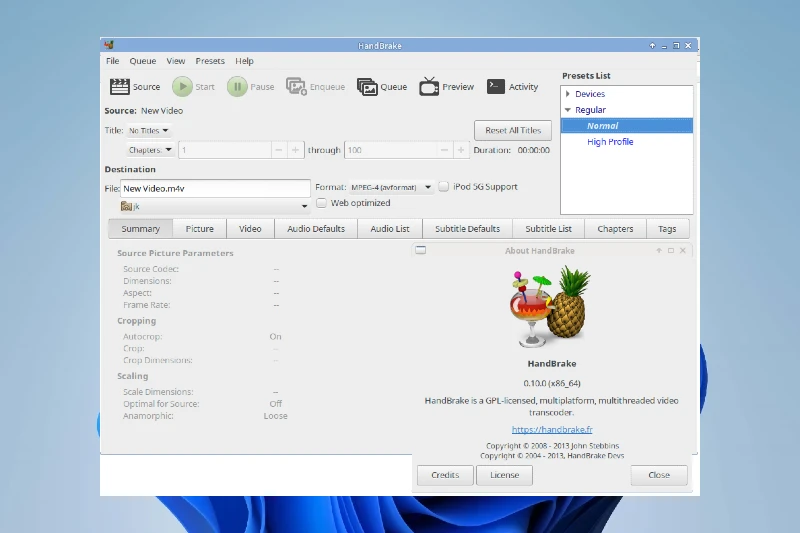Switch to the Video tab
Screen dimensions: 800x533
click(x=250, y=229)
